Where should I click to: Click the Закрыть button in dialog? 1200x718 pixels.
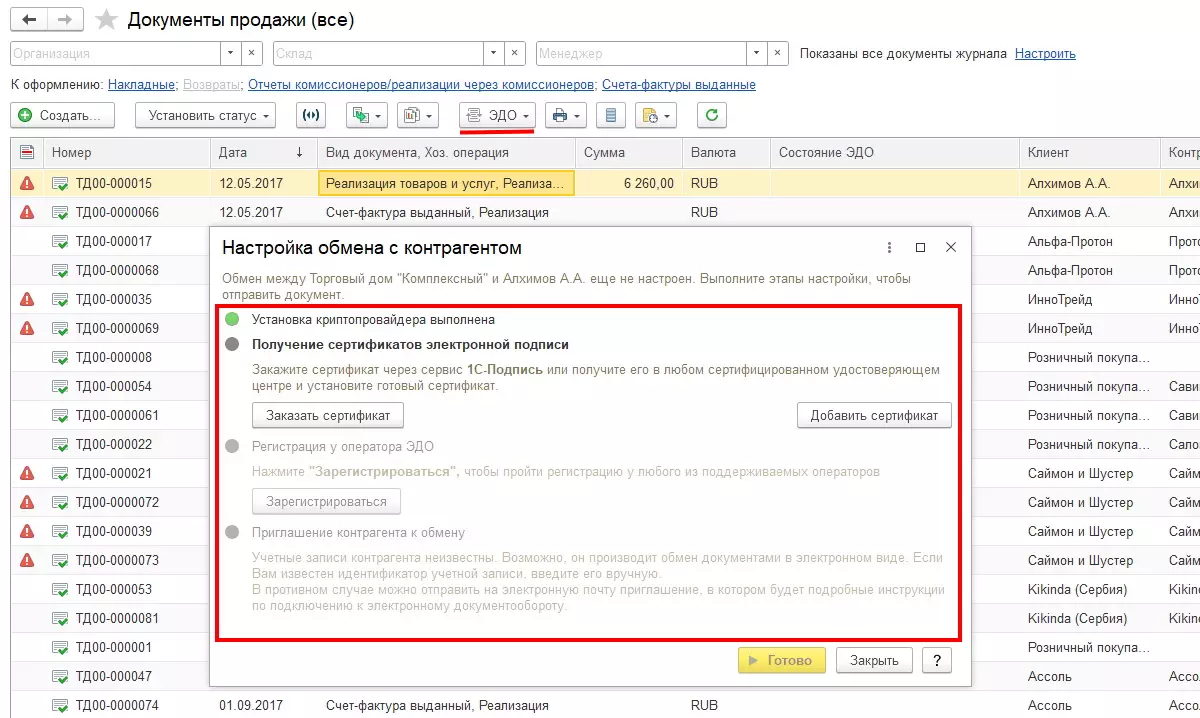(874, 660)
